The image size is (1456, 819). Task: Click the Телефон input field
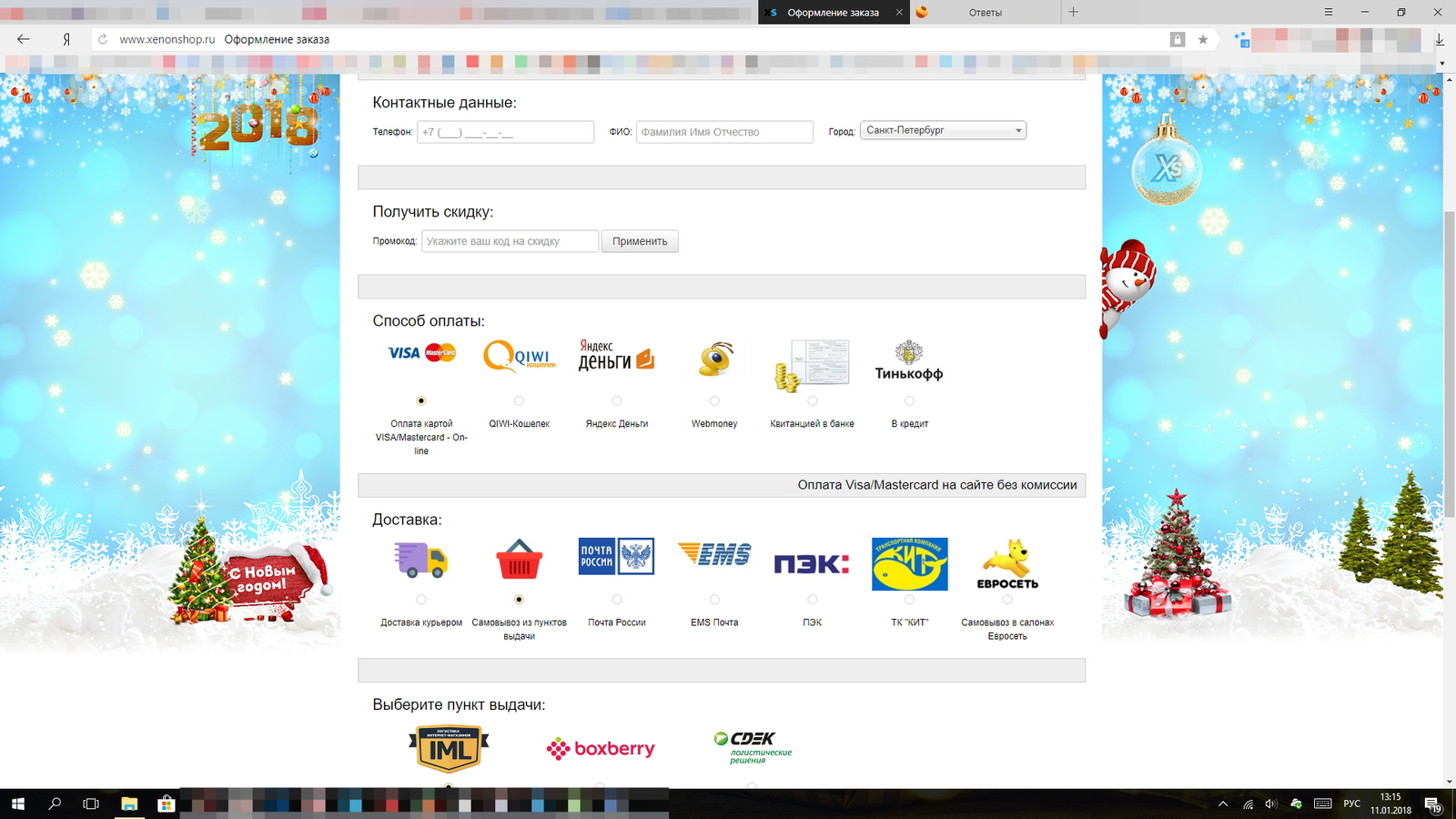[x=505, y=132]
